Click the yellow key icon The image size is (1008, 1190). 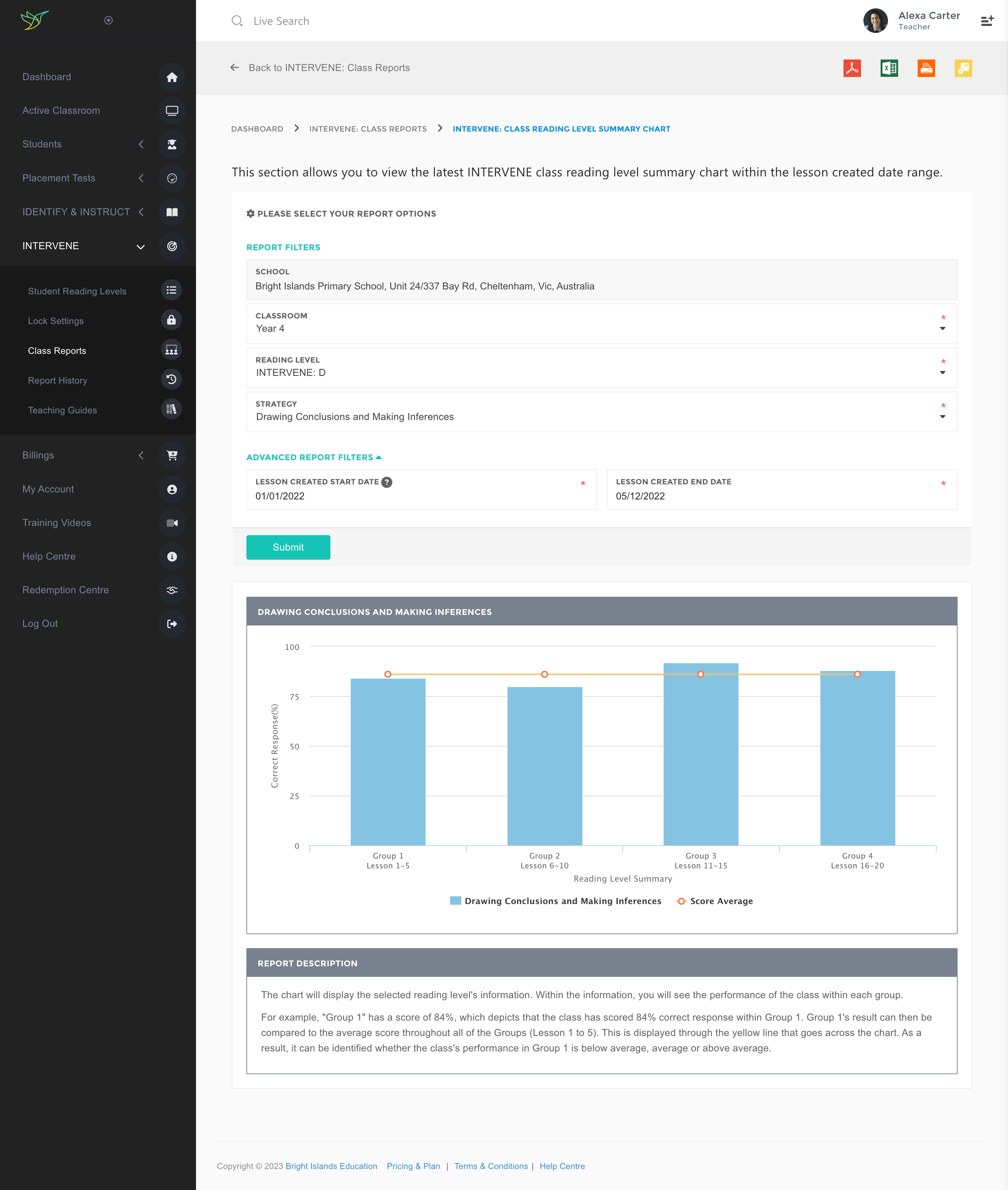(x=963, y=68)
